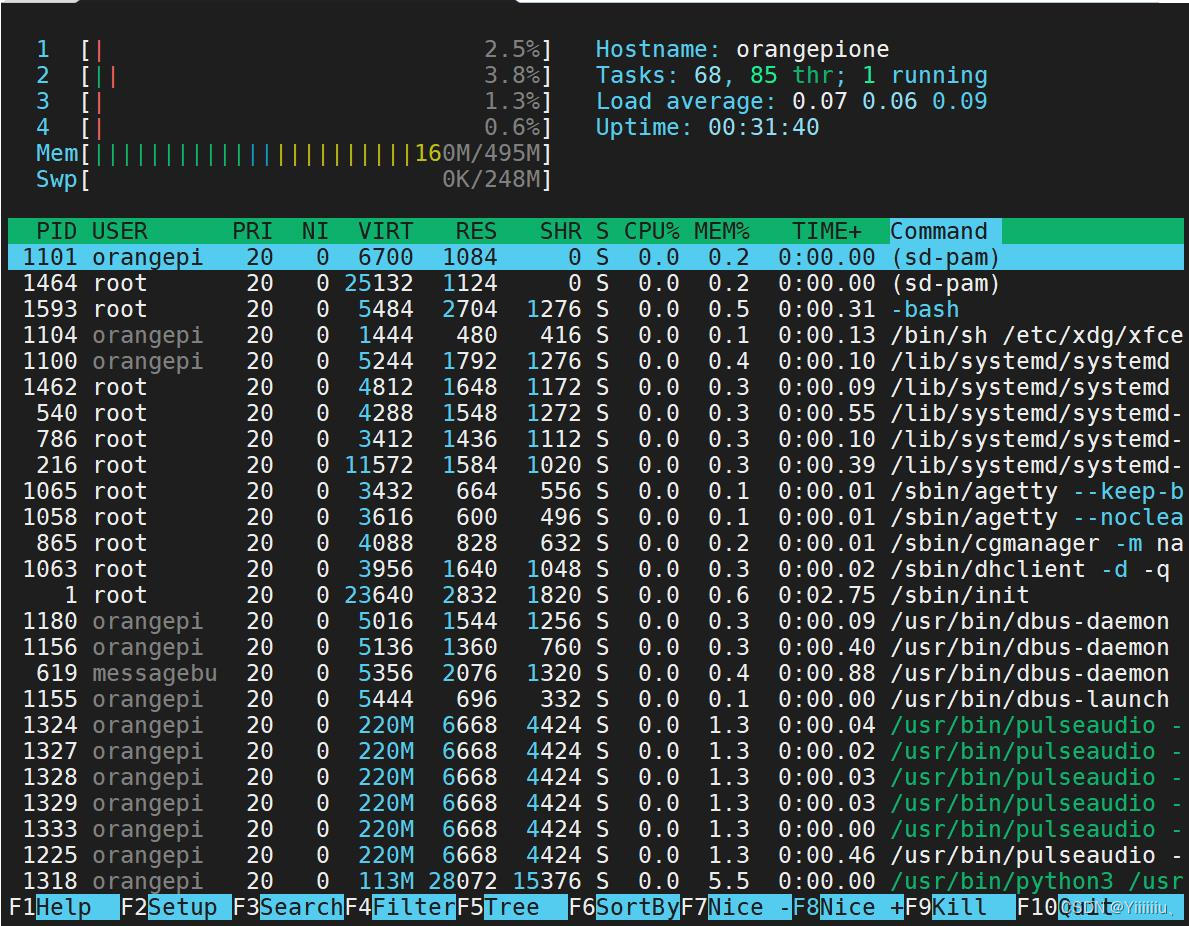Click the Swp usage bar

point(294,180)
